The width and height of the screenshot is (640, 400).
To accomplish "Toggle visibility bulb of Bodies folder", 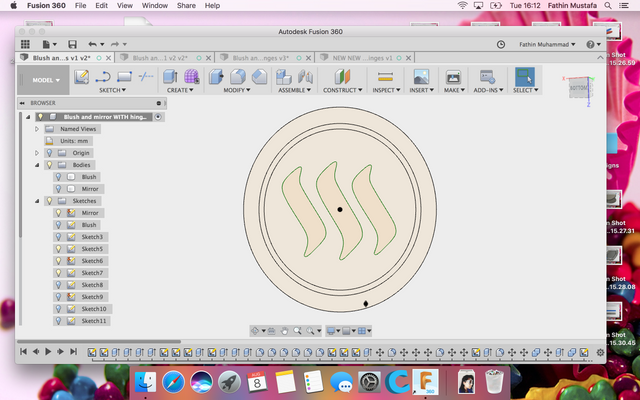I will point(49,165).
